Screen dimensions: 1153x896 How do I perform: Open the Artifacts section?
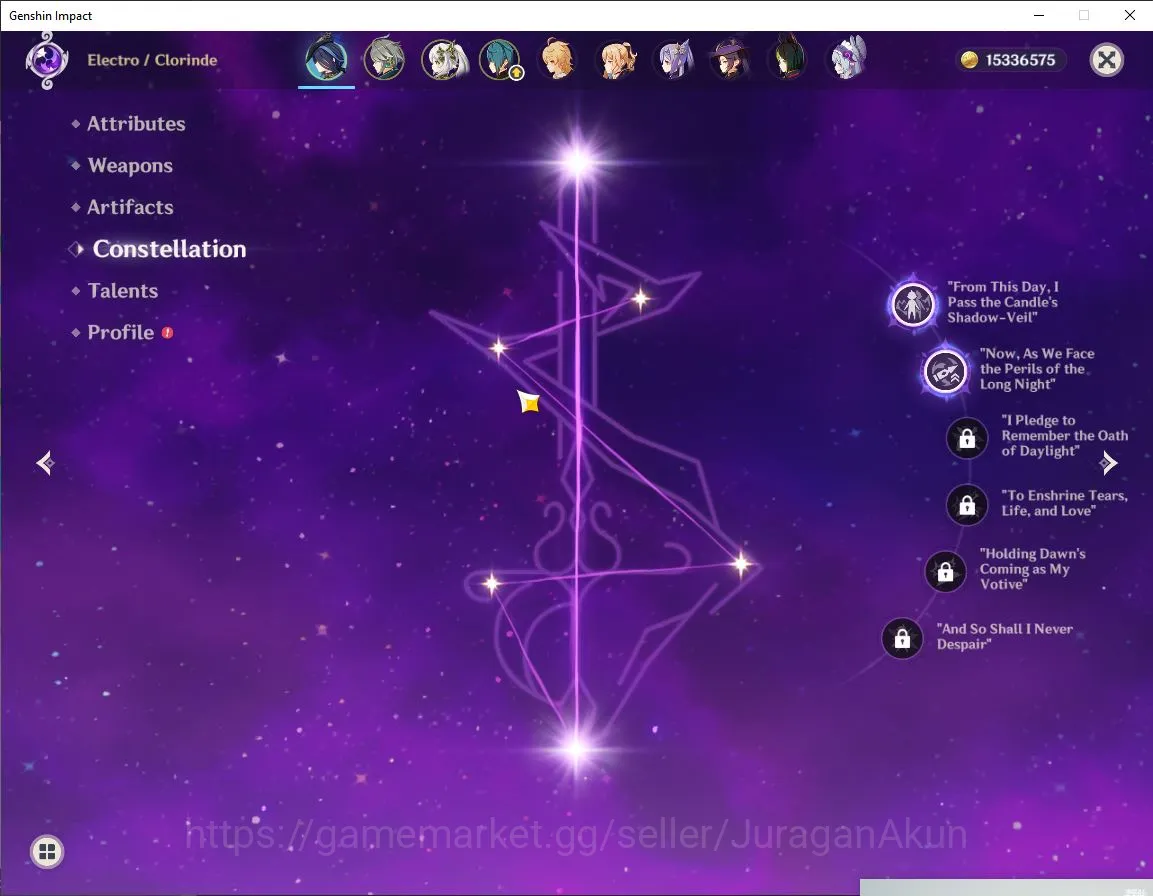coord(130,207)
